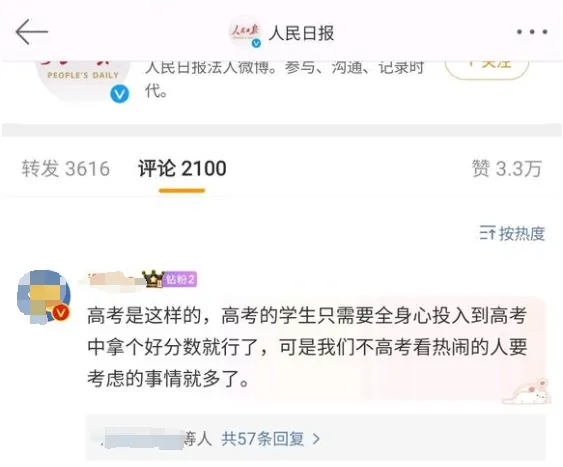Open the 共57条回复 replies link
Screen dimensions: 563x467
[x=262, y=439]
